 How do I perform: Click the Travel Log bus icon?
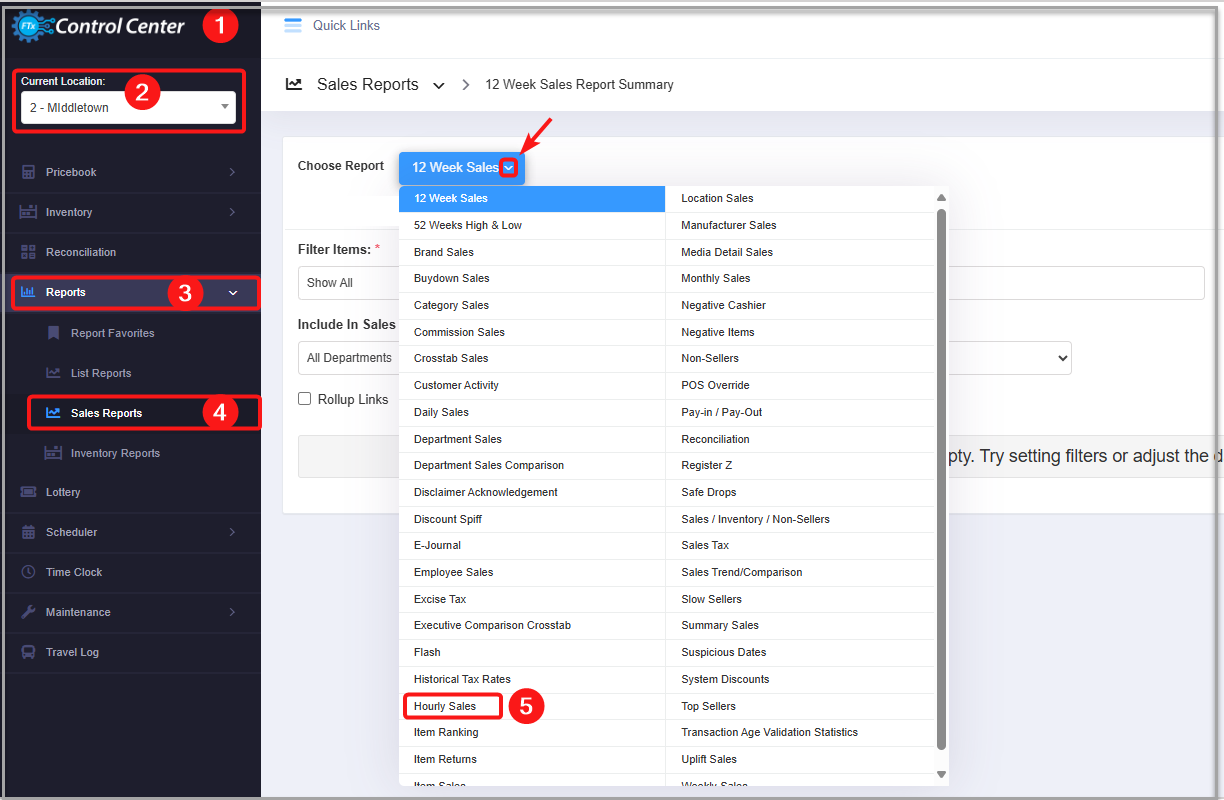pos(28,652)
